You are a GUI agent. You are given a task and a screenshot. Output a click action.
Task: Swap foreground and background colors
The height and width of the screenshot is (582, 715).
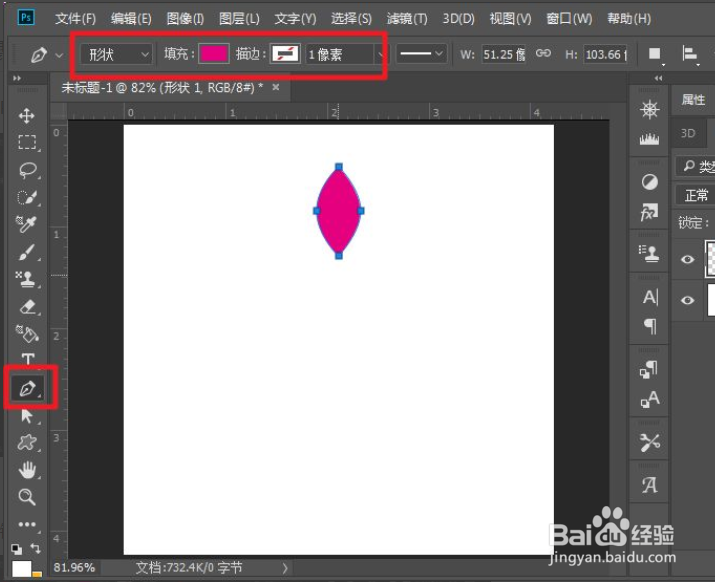(35, 548)
